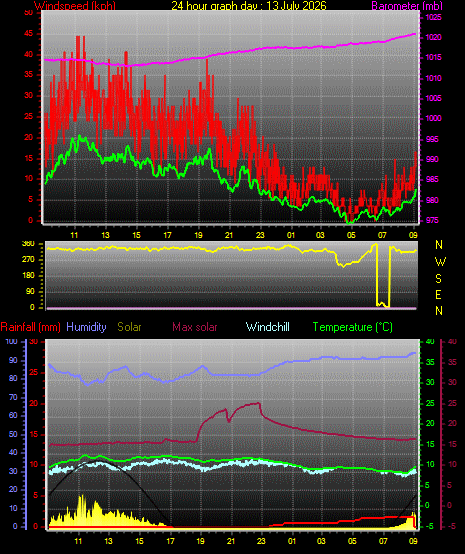Click the '360' wind direction axis value
Screen dimensions: 465x554
pos(28,243)
